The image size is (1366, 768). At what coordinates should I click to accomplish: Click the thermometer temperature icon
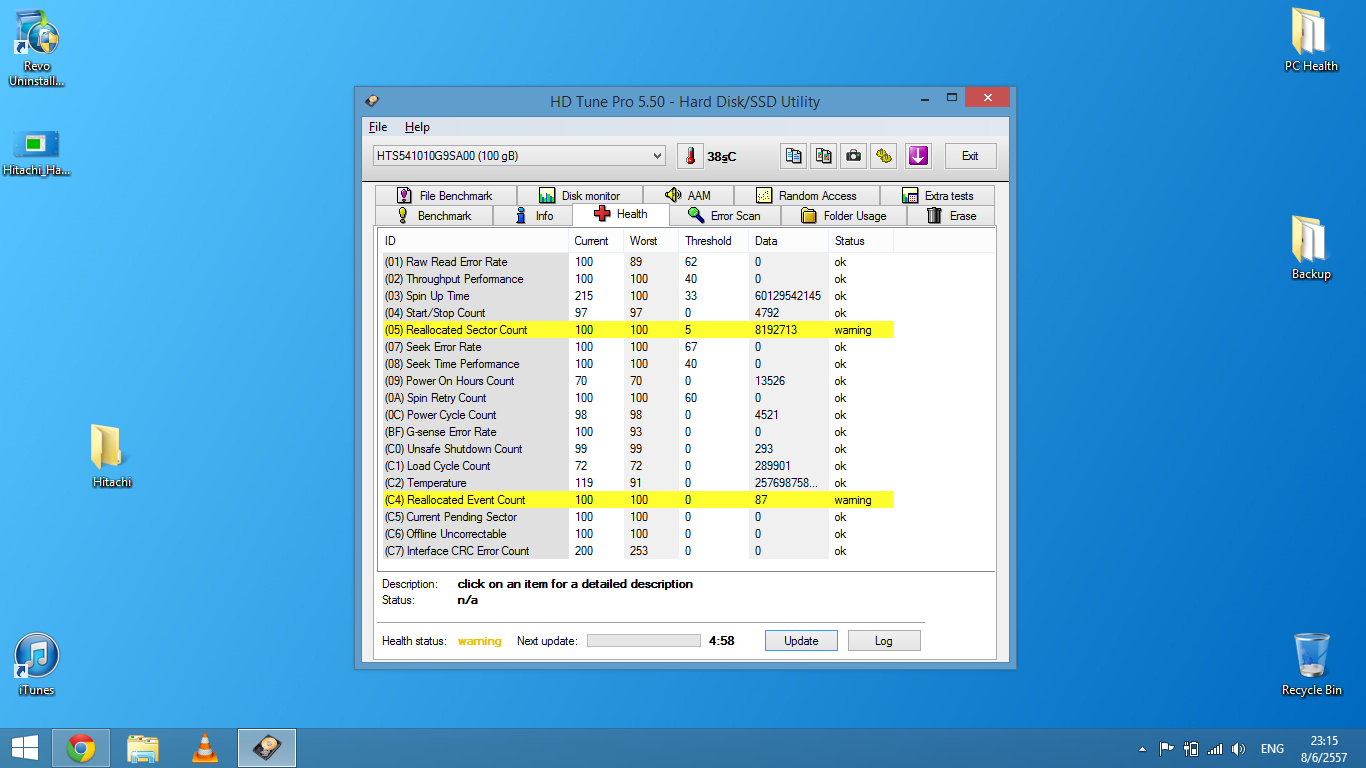click(690, 156)
